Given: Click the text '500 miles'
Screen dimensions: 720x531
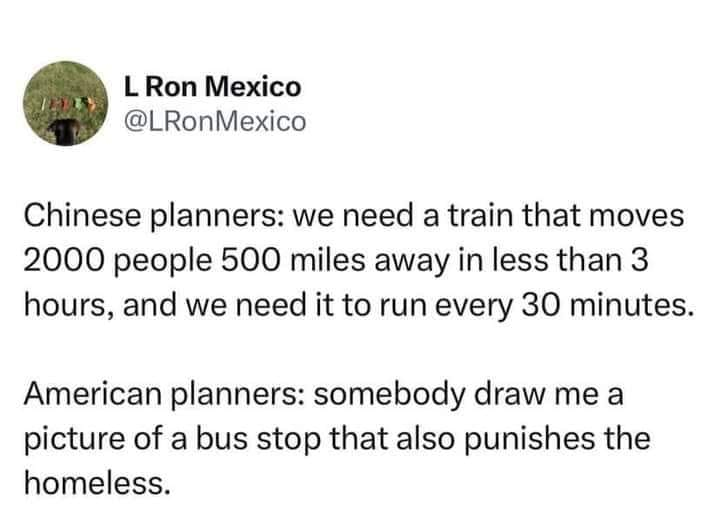Looking at the screenshot, I should click(x=293, y=260).
